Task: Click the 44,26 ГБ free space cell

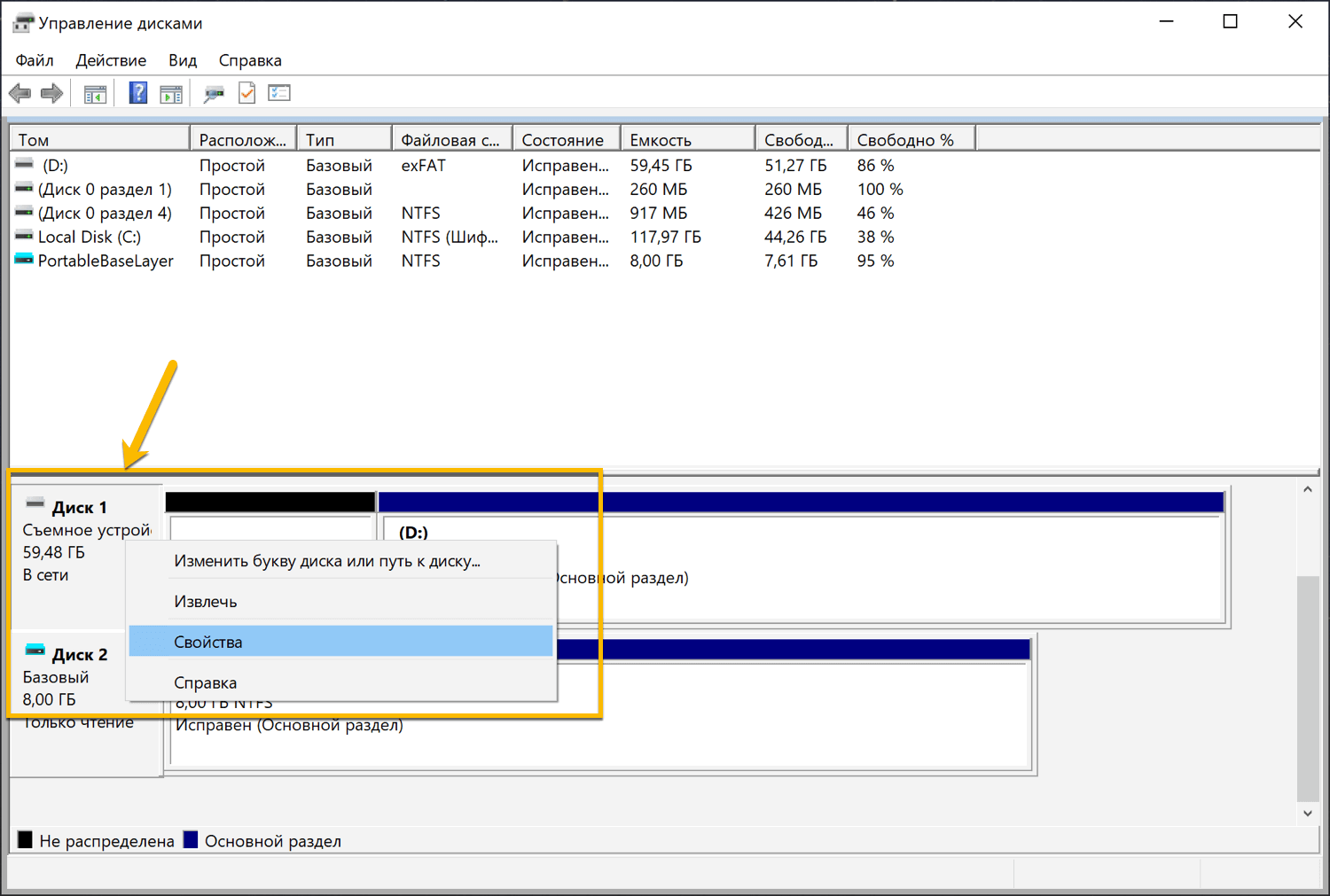Action: (x=795, y=237)
